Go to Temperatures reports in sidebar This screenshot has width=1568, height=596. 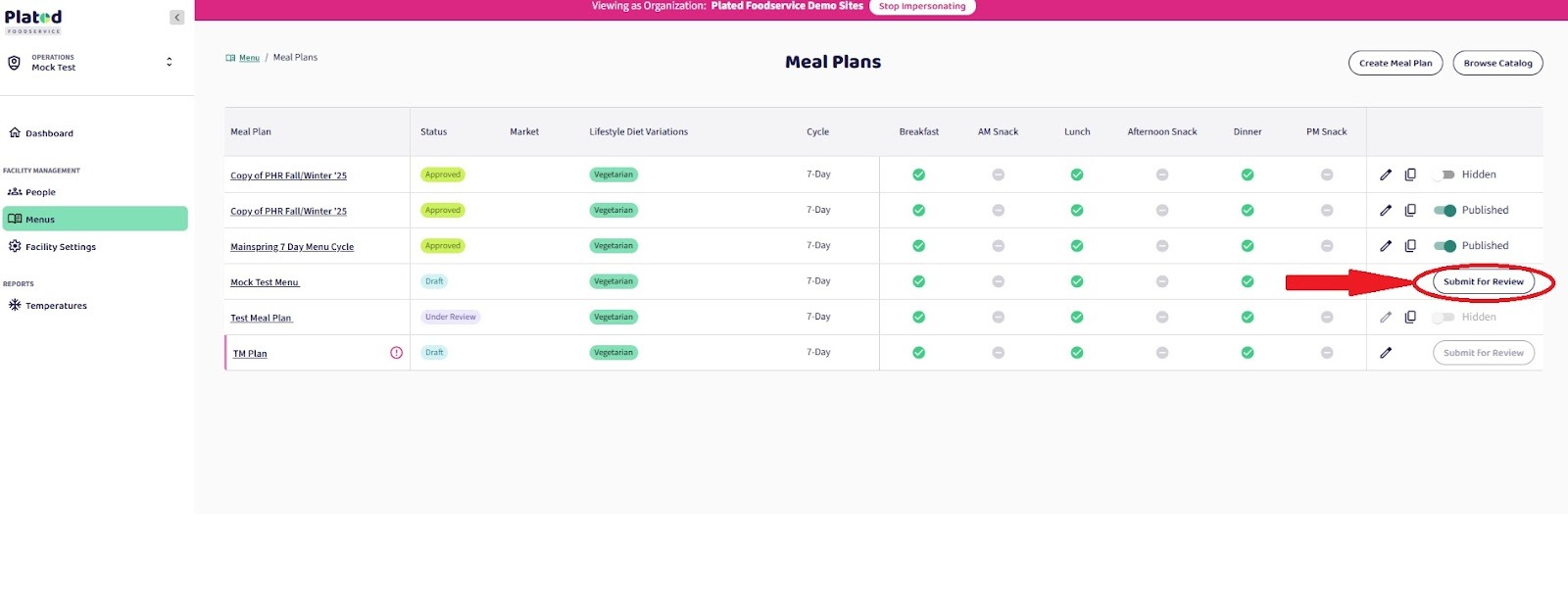(x=56, y=306)
